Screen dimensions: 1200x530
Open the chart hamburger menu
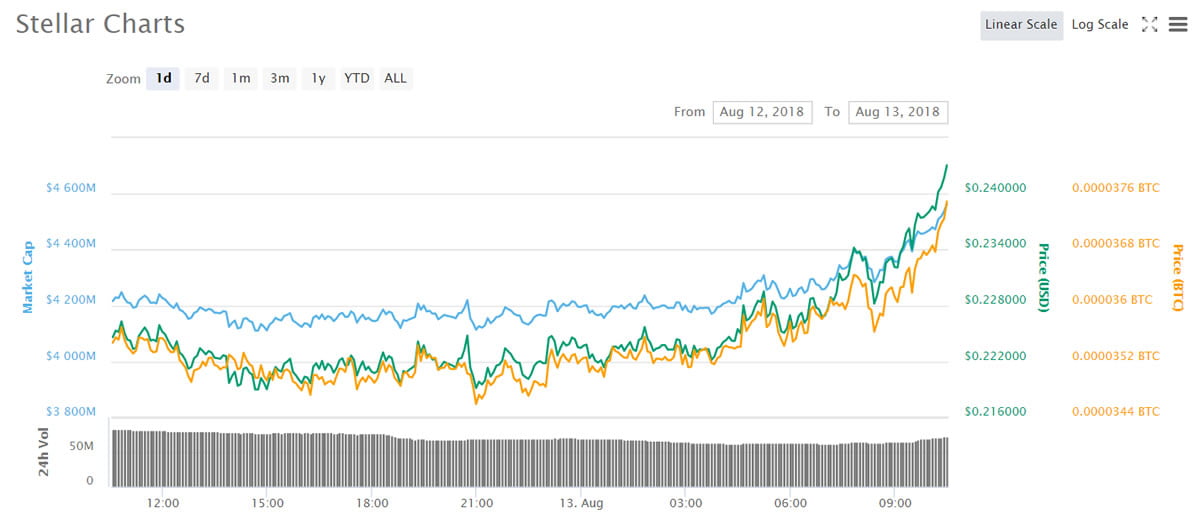tap(1178, 24)
